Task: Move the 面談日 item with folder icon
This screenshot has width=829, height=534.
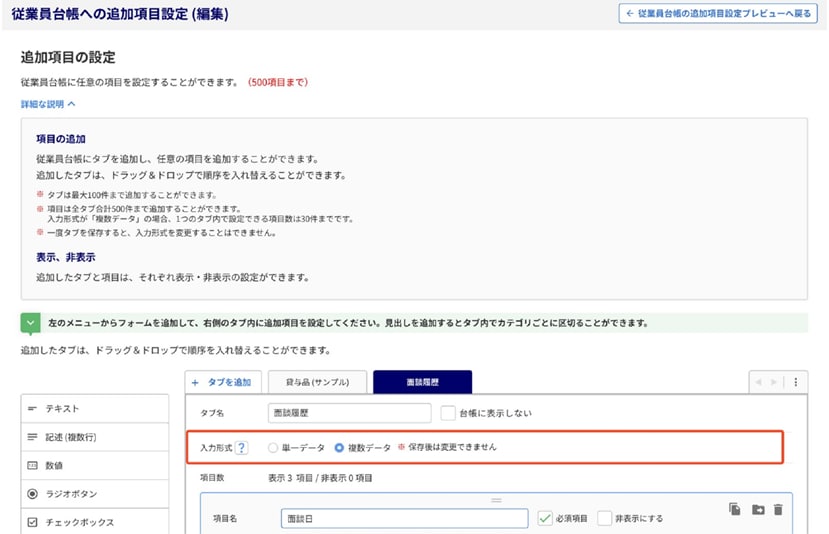Action: 758,510
